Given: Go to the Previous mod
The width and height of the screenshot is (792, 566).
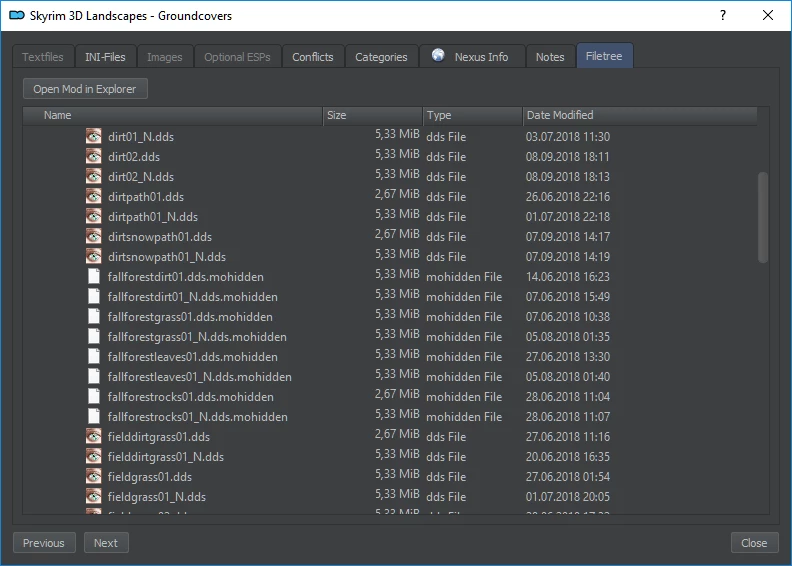Looking at the screenshot, I should point(44,543).
